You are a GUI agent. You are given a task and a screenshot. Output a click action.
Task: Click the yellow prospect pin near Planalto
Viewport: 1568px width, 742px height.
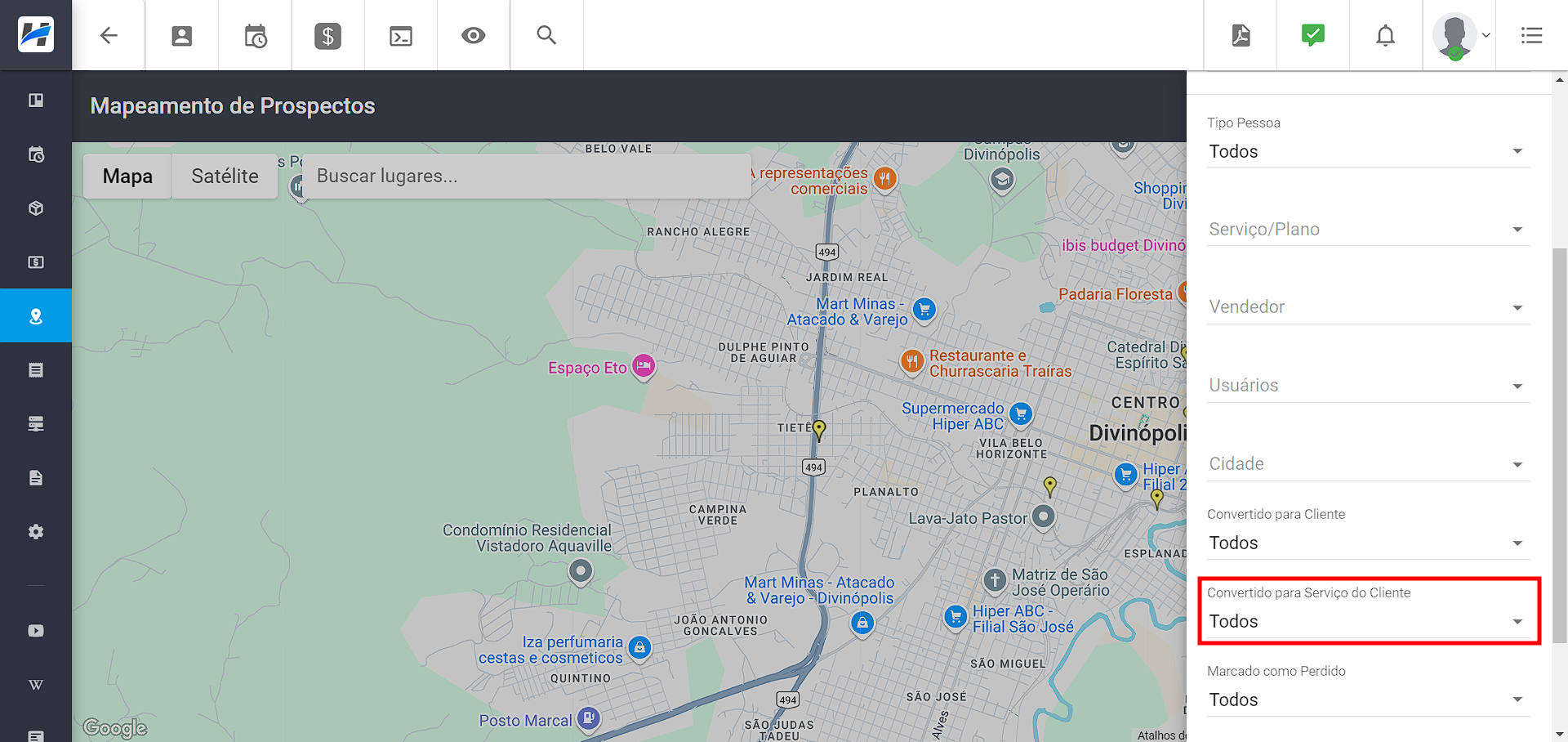[x=1050, y=486]
